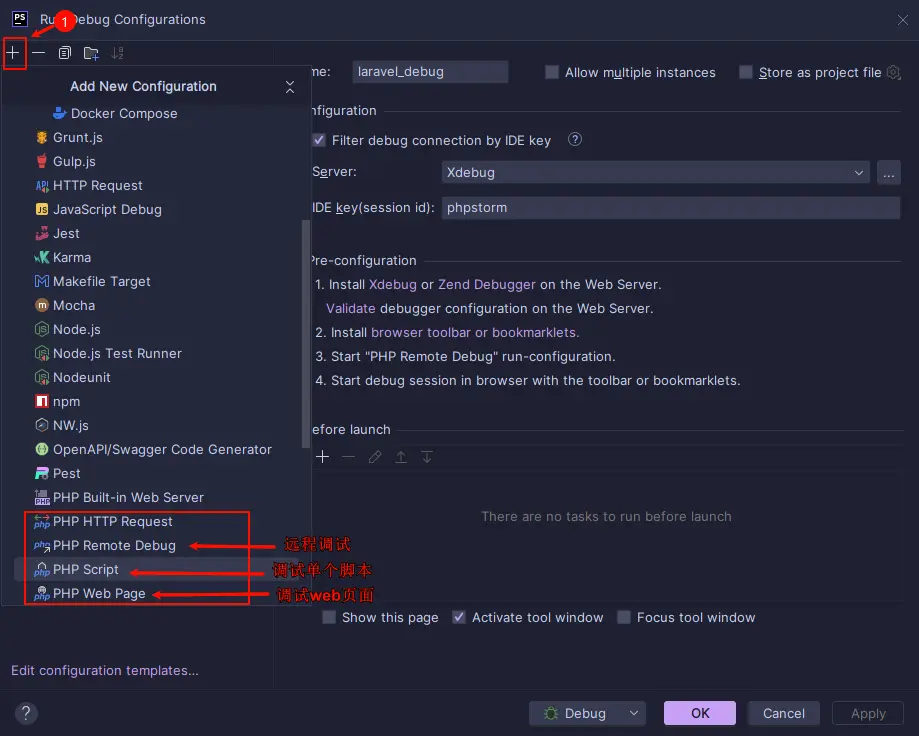Image resolution: width=919 pixels, height=736 pixels.
Task: Click the OK button
Action: point(700,713)
